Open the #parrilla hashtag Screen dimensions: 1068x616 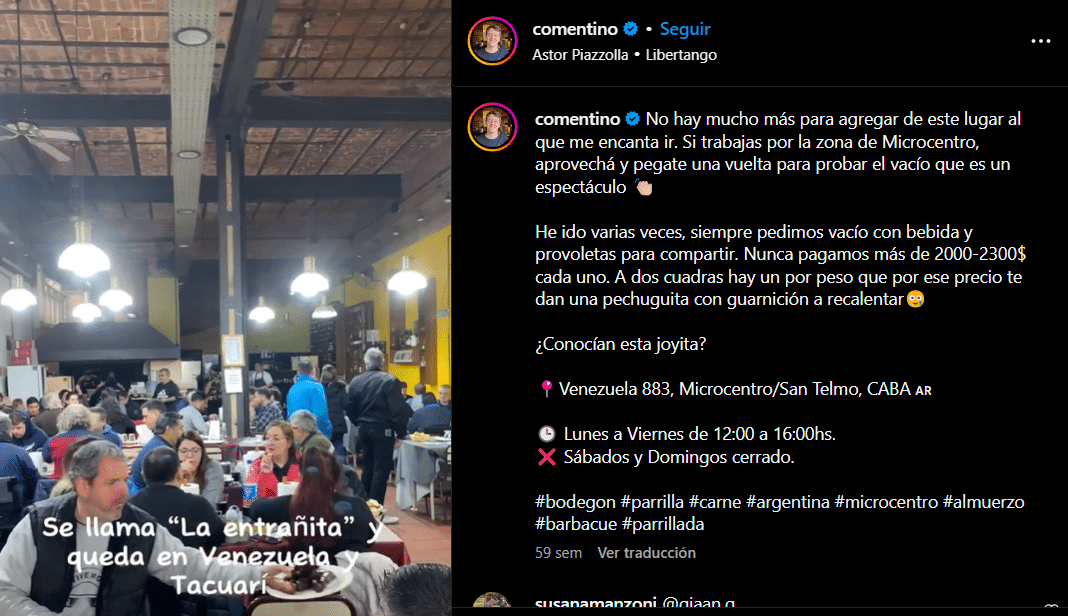tap(652, 502)
